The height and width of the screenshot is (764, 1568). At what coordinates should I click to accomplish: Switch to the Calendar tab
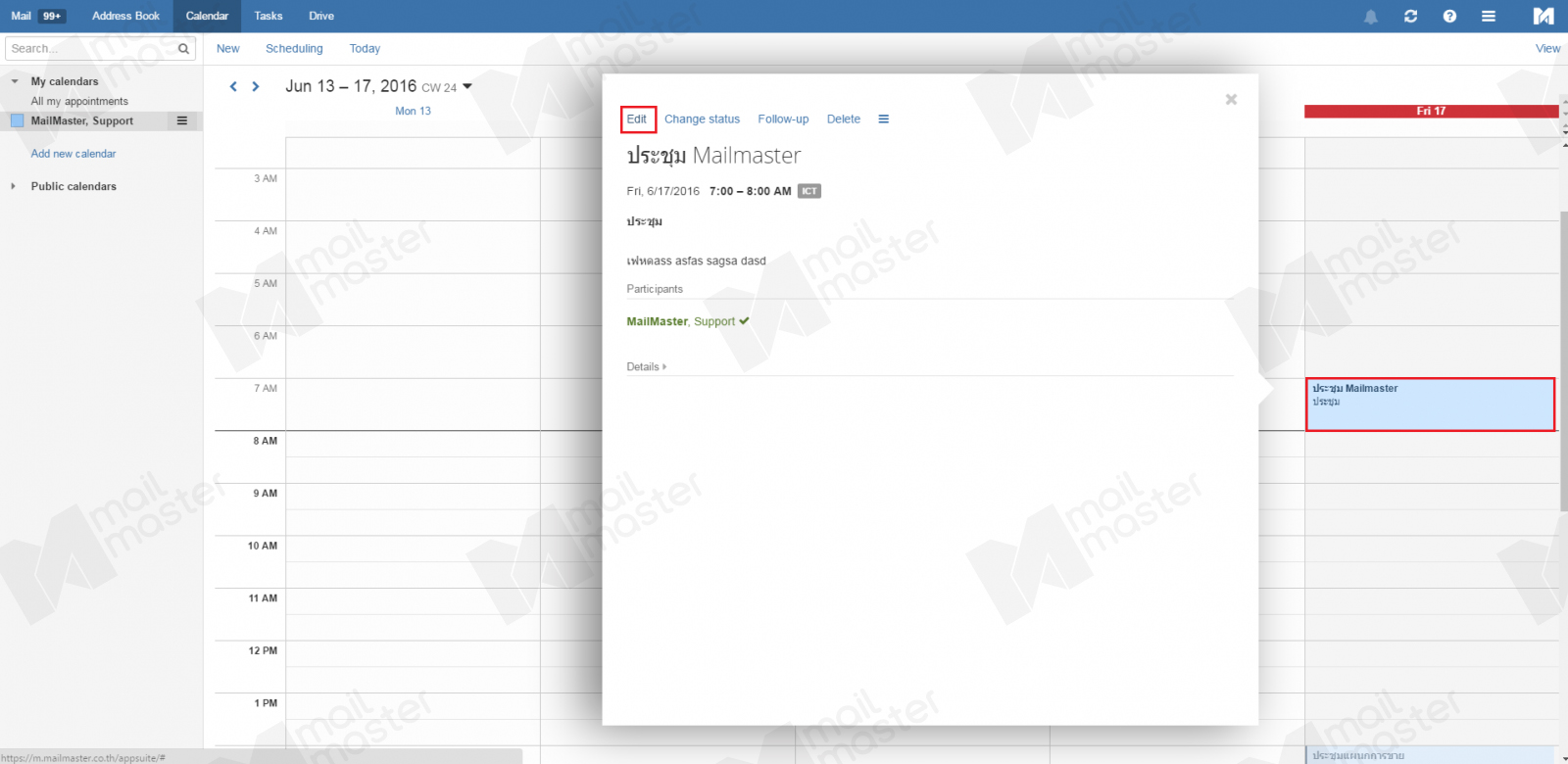click(207, 16)
